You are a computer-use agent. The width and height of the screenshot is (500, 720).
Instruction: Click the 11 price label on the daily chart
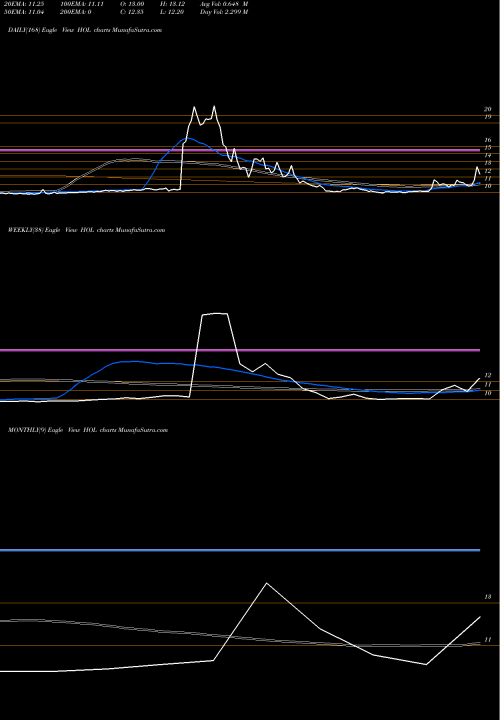point(488,178)
